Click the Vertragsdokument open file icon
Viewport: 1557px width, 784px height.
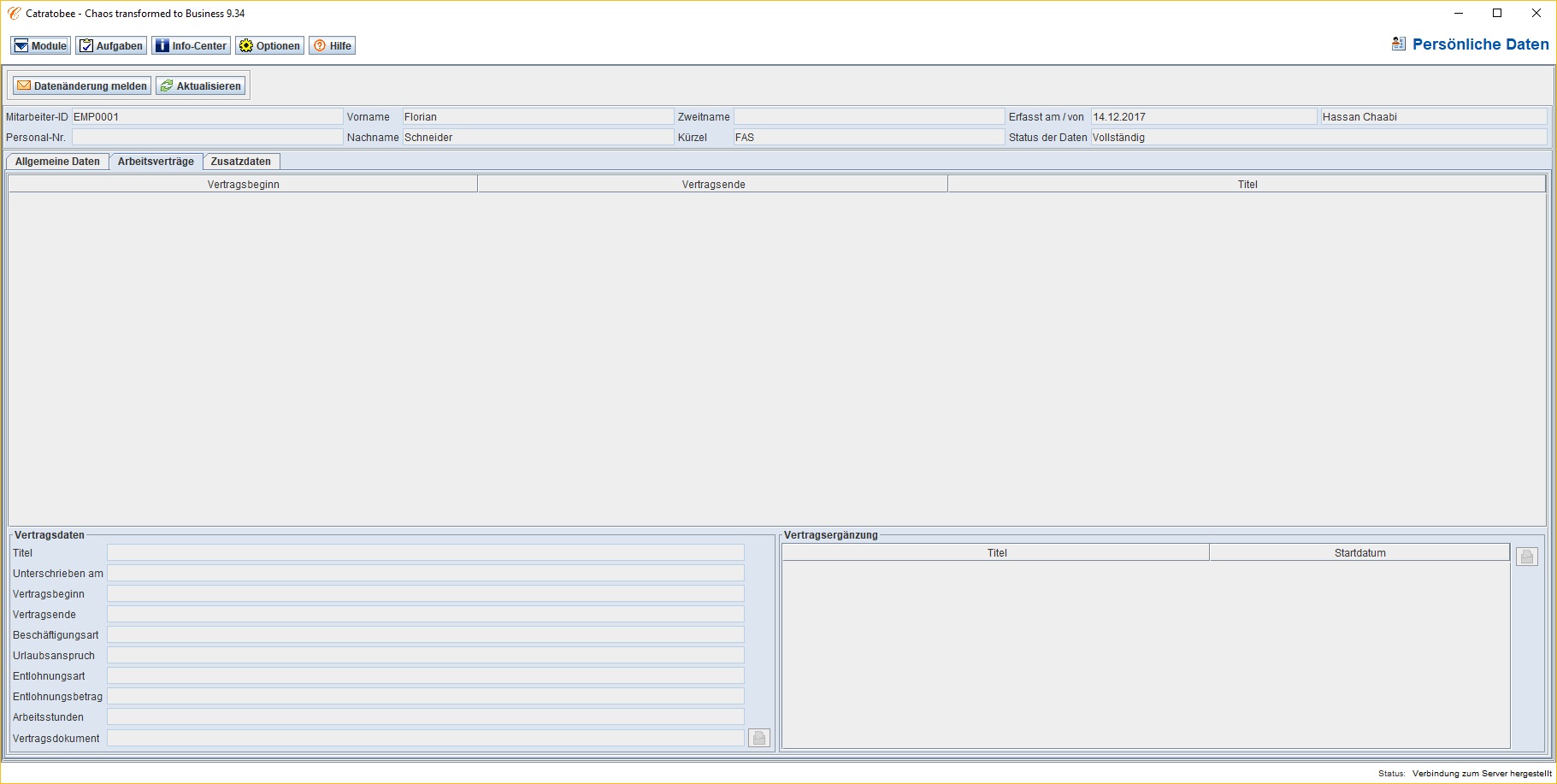pos(758,738)
